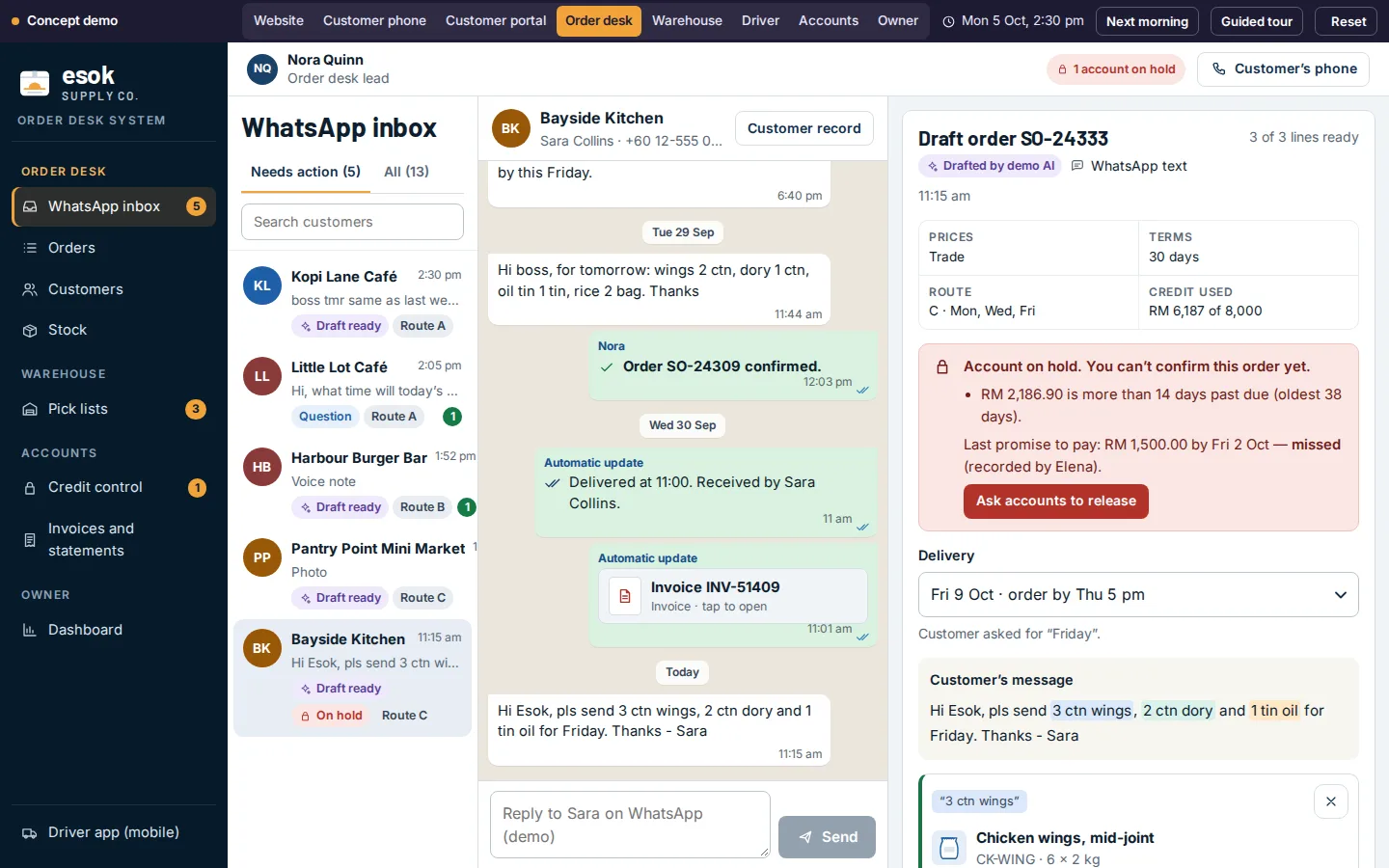Click the Customers people icon
This screenshot has width=1389, height=868.
pyautogui.click(x=30, y=289)
